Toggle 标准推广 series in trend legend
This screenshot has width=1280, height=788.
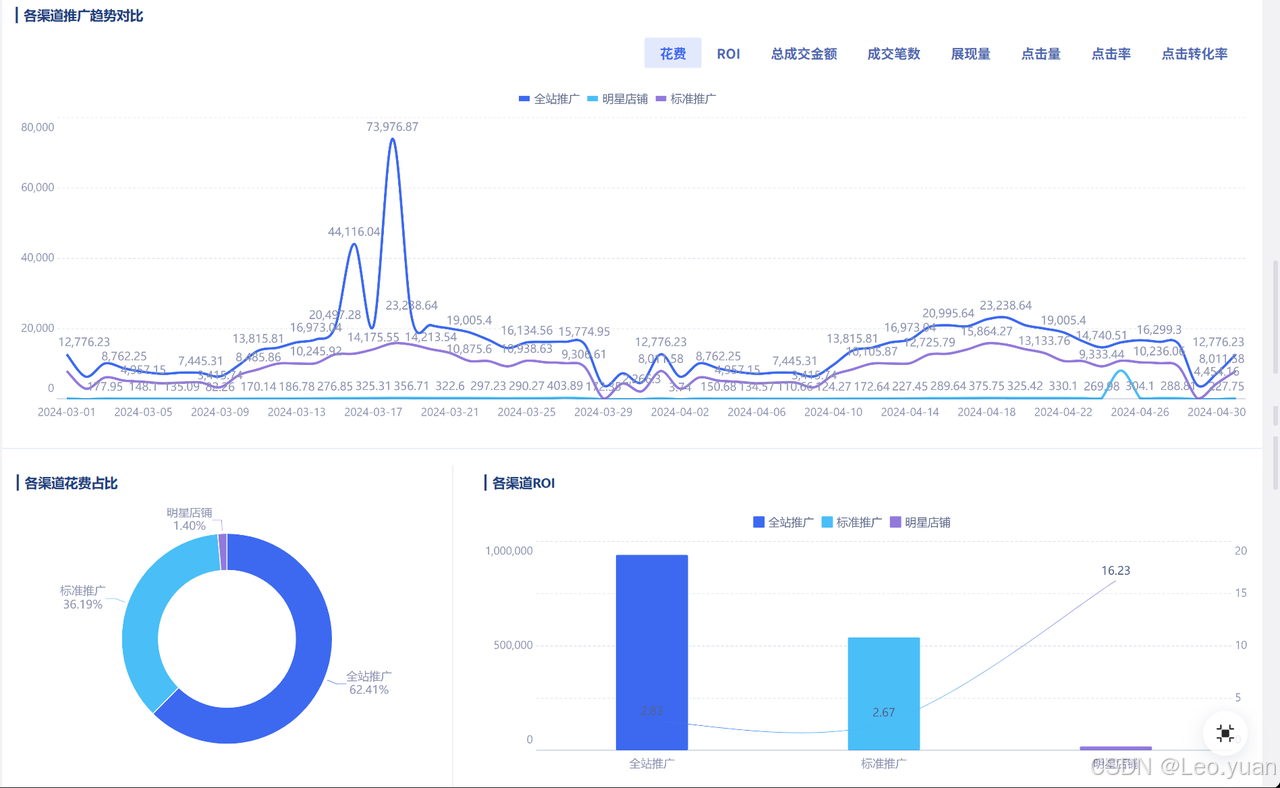[686, 99]
